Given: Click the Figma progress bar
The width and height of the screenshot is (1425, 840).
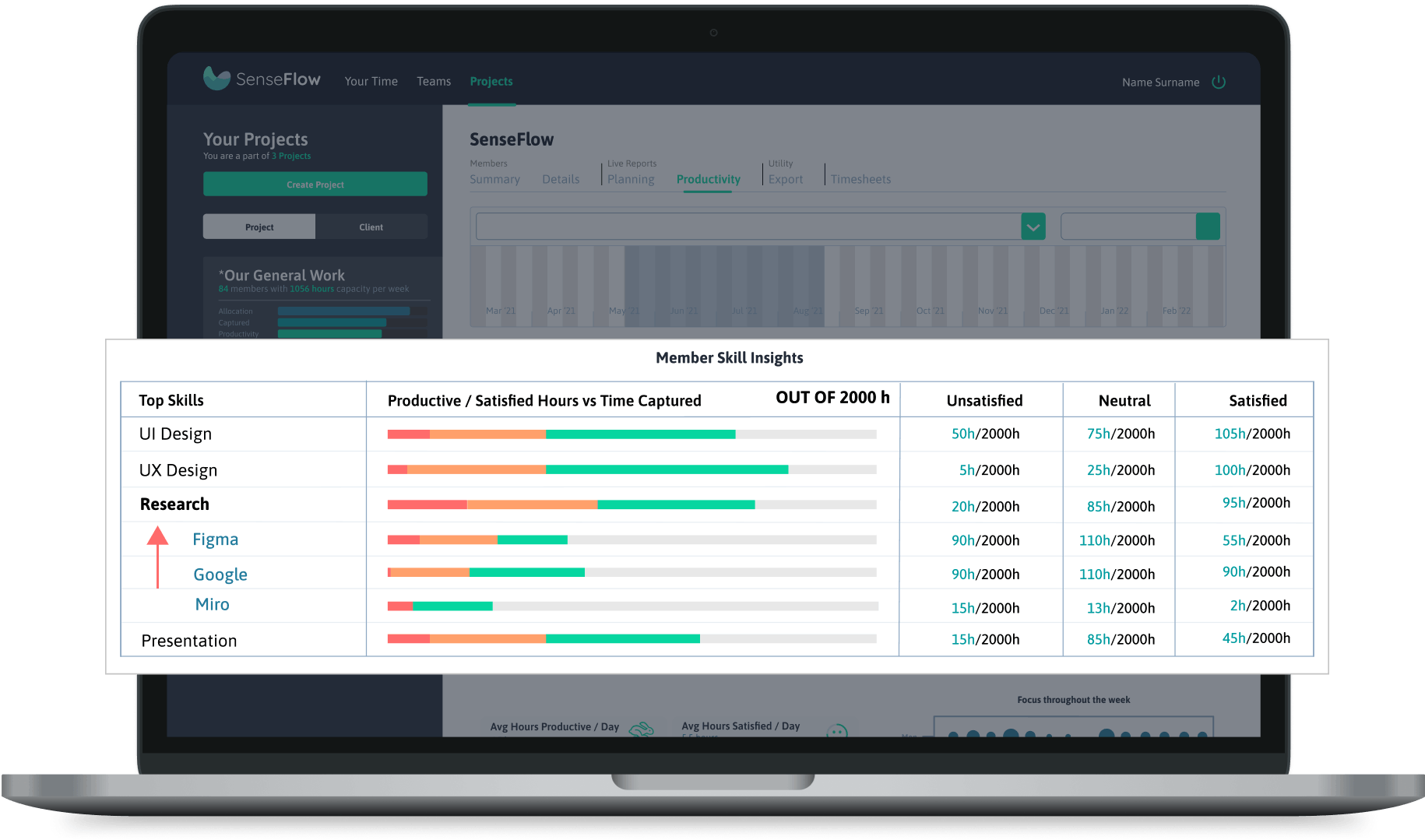Looking at the screenshot, I should (x=632, y=539).
